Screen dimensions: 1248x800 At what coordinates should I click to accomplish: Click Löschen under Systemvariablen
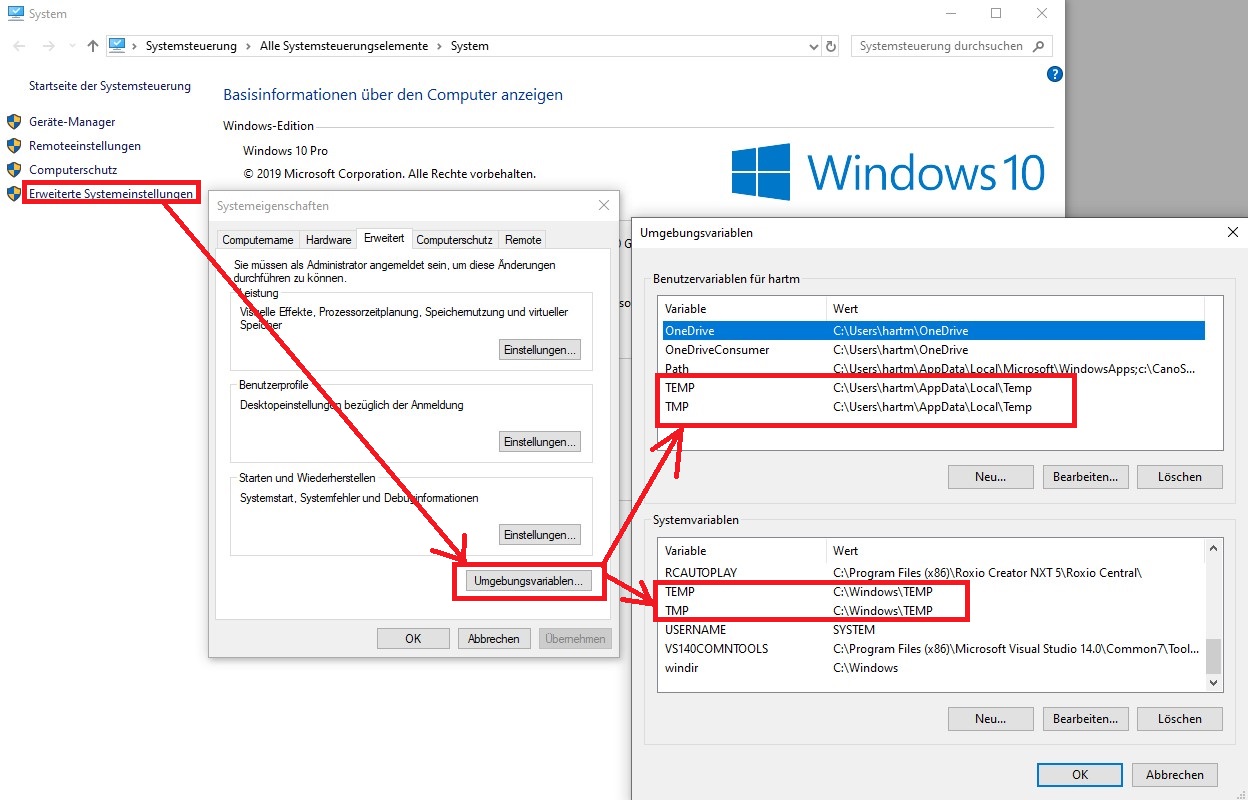[1180, 719]
